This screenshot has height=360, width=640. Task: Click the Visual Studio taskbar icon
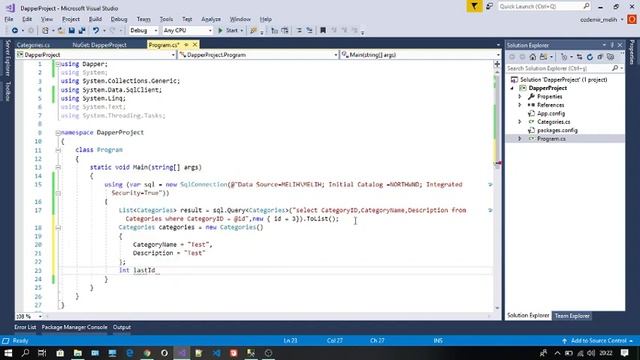click(182, 353)
